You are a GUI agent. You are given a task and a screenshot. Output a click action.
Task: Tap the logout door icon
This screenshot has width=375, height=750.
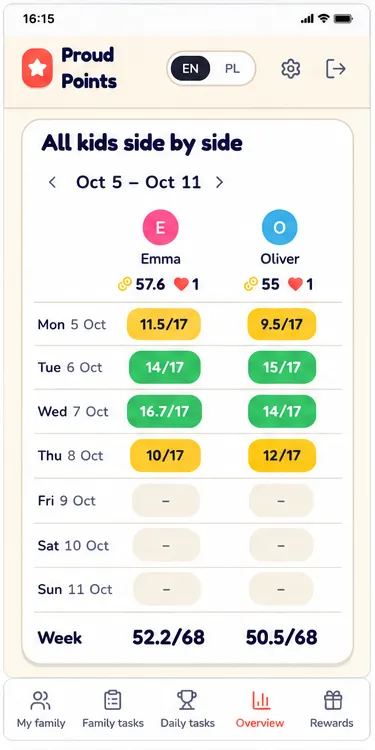(x=335, y=68)
